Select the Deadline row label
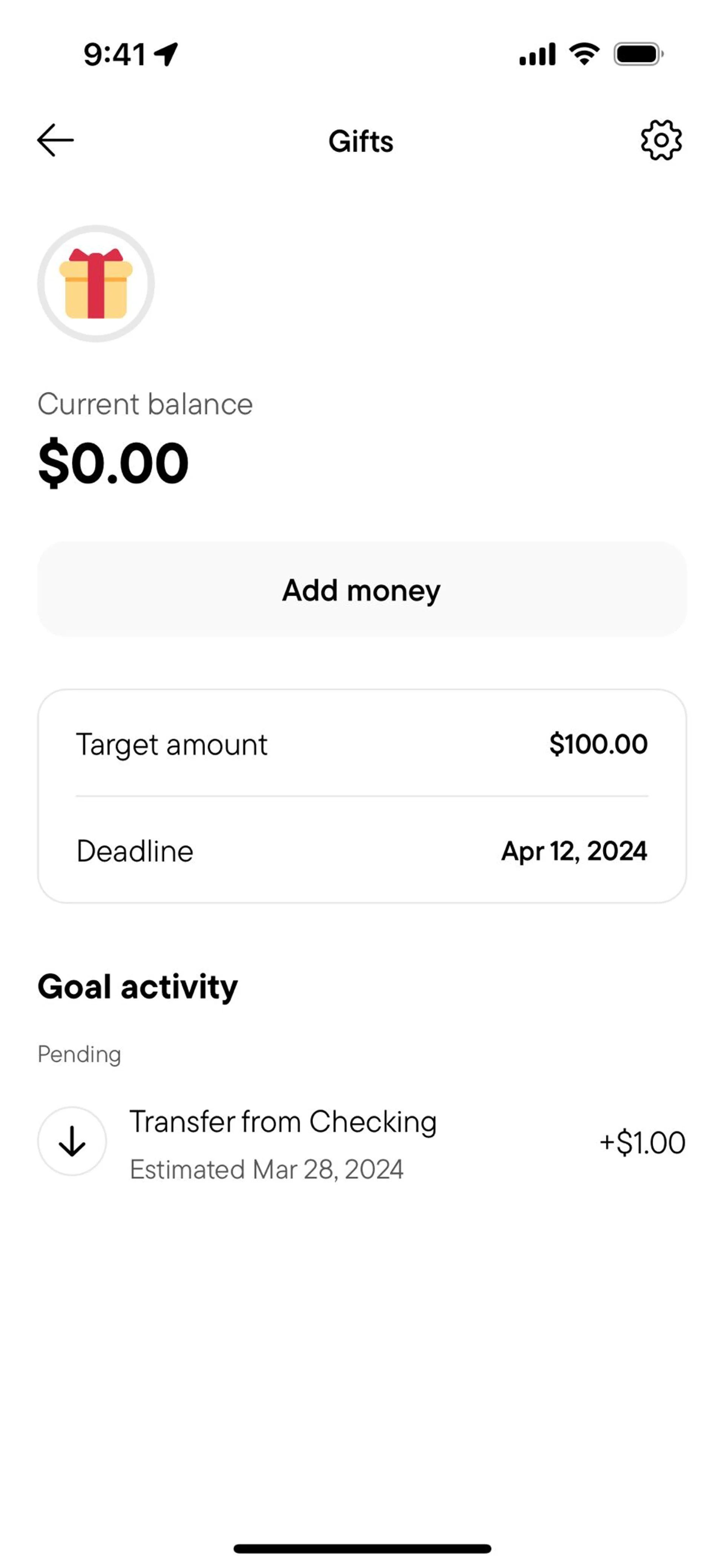 point(135,851)
